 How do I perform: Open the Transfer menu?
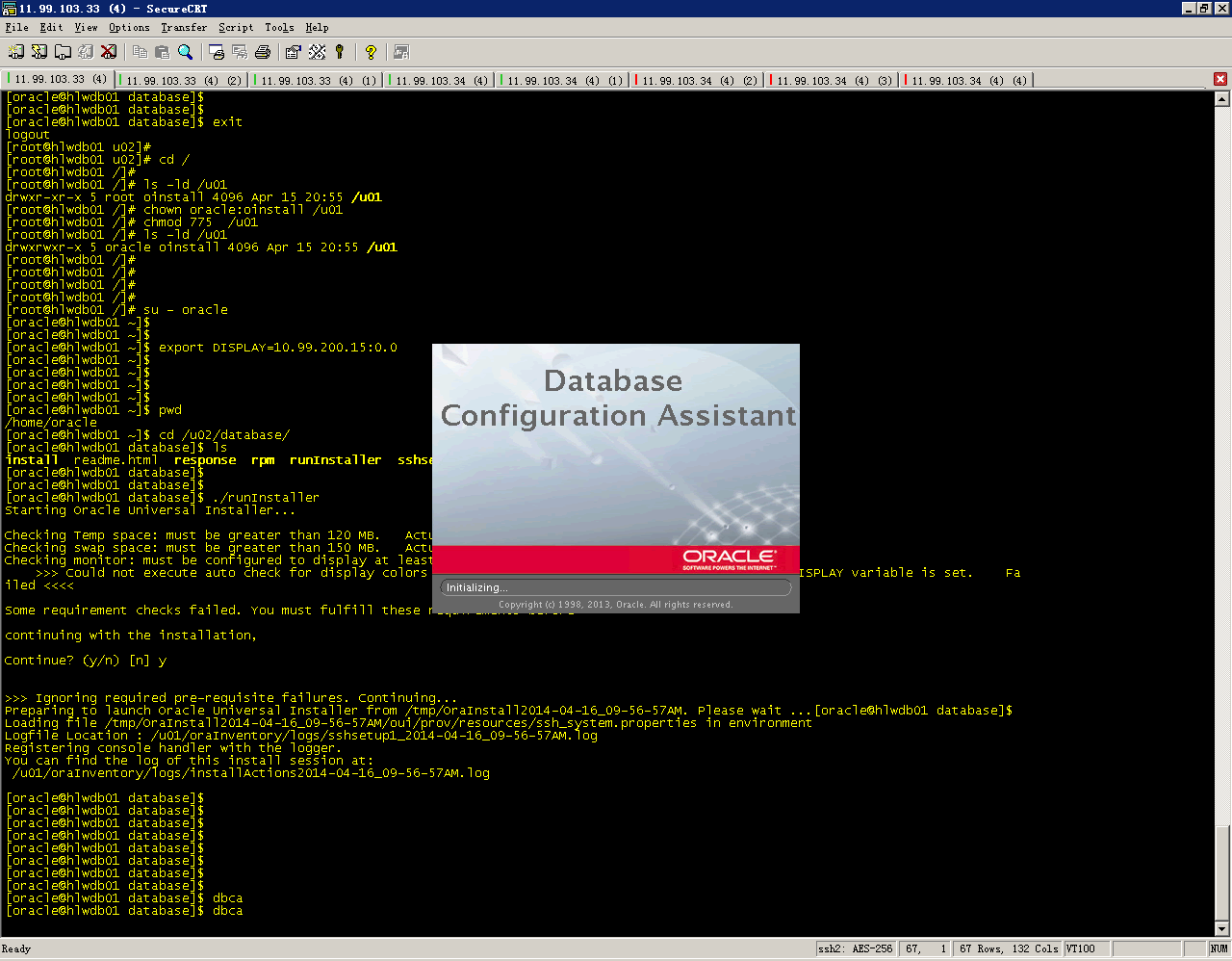pos(183,27)
